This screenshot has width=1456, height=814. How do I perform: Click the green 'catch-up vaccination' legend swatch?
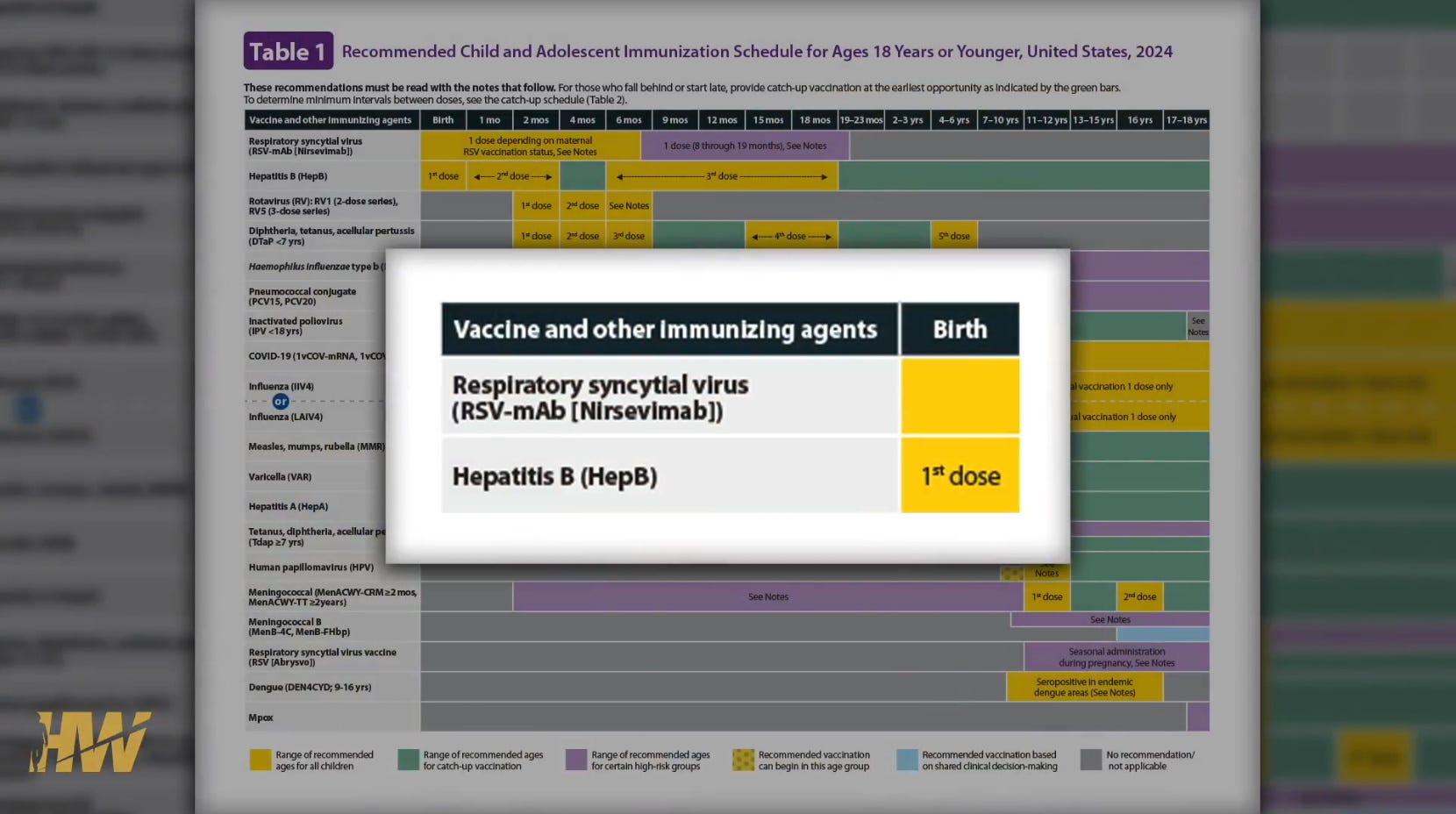click(x=408, y=760)
